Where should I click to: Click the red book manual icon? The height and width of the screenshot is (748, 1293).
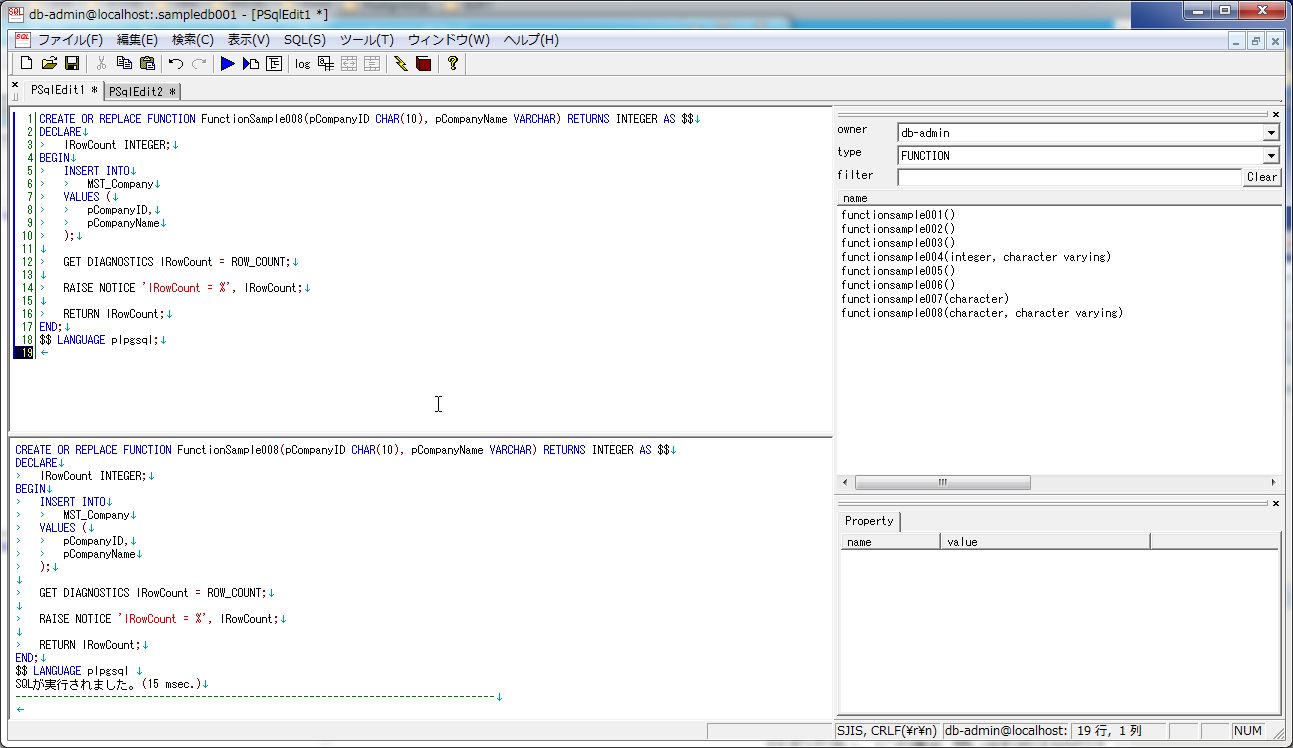422,63
